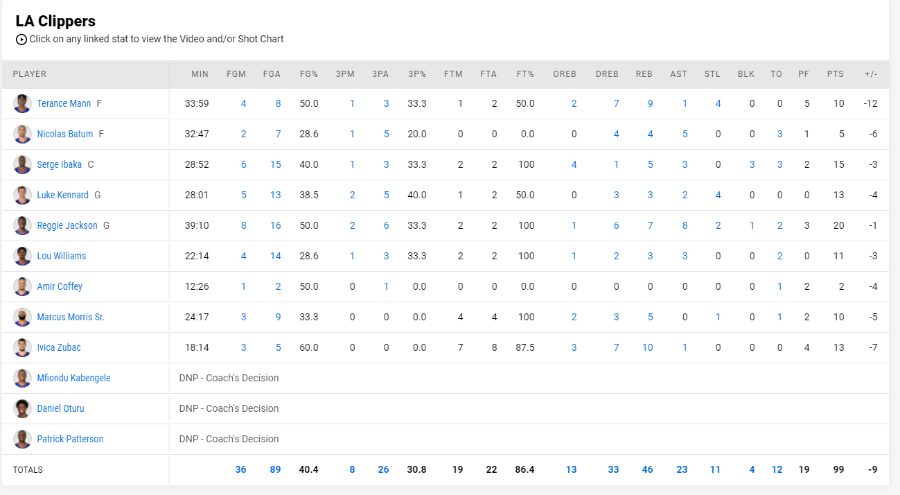The image size is (900, 495).
Task: Click the PLAYER column header
Action: click(30, 74)
